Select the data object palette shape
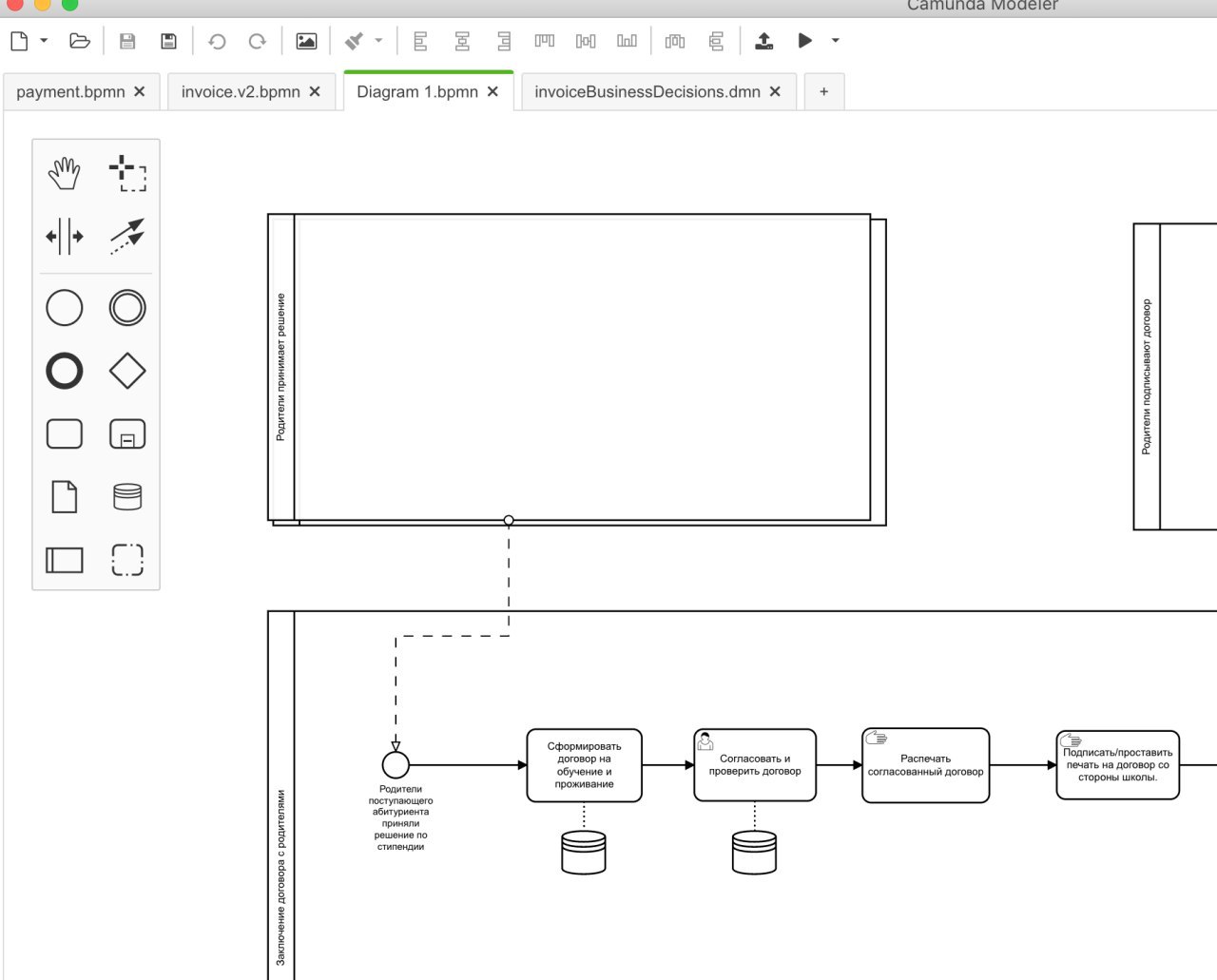 pyautogui.click(x=65, y=496)
